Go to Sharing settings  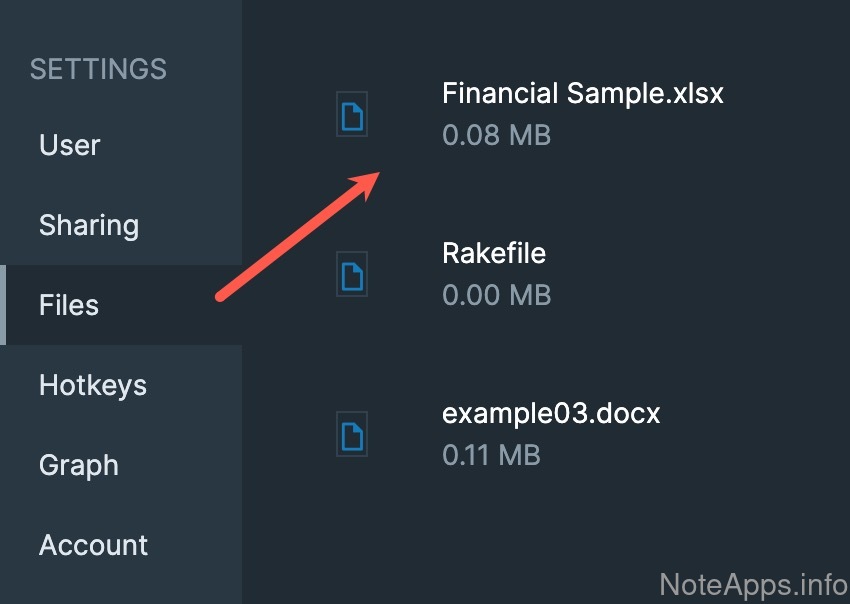pos(89,225)
